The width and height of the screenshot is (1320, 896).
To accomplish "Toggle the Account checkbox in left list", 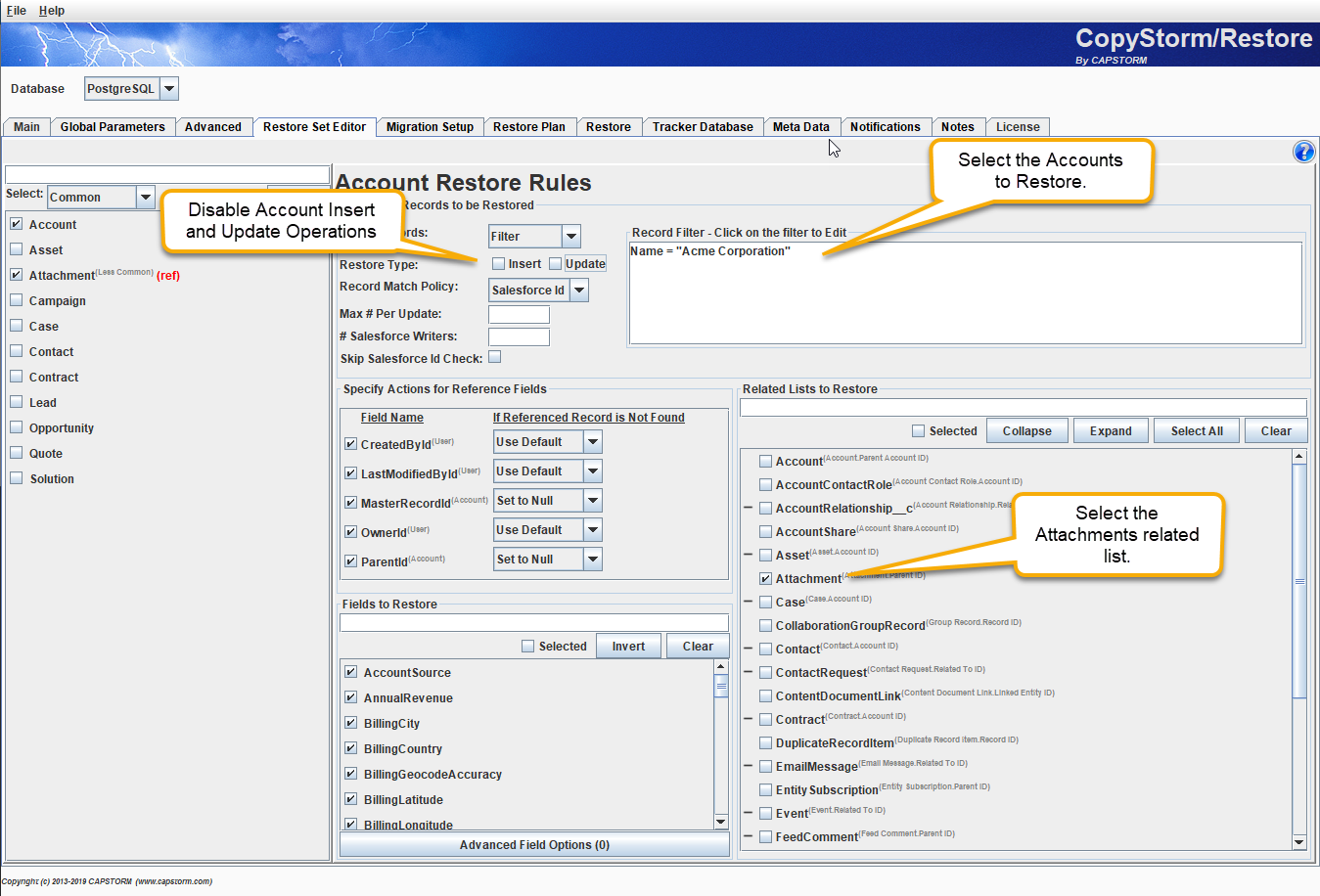I will click(x=17, y=224).
